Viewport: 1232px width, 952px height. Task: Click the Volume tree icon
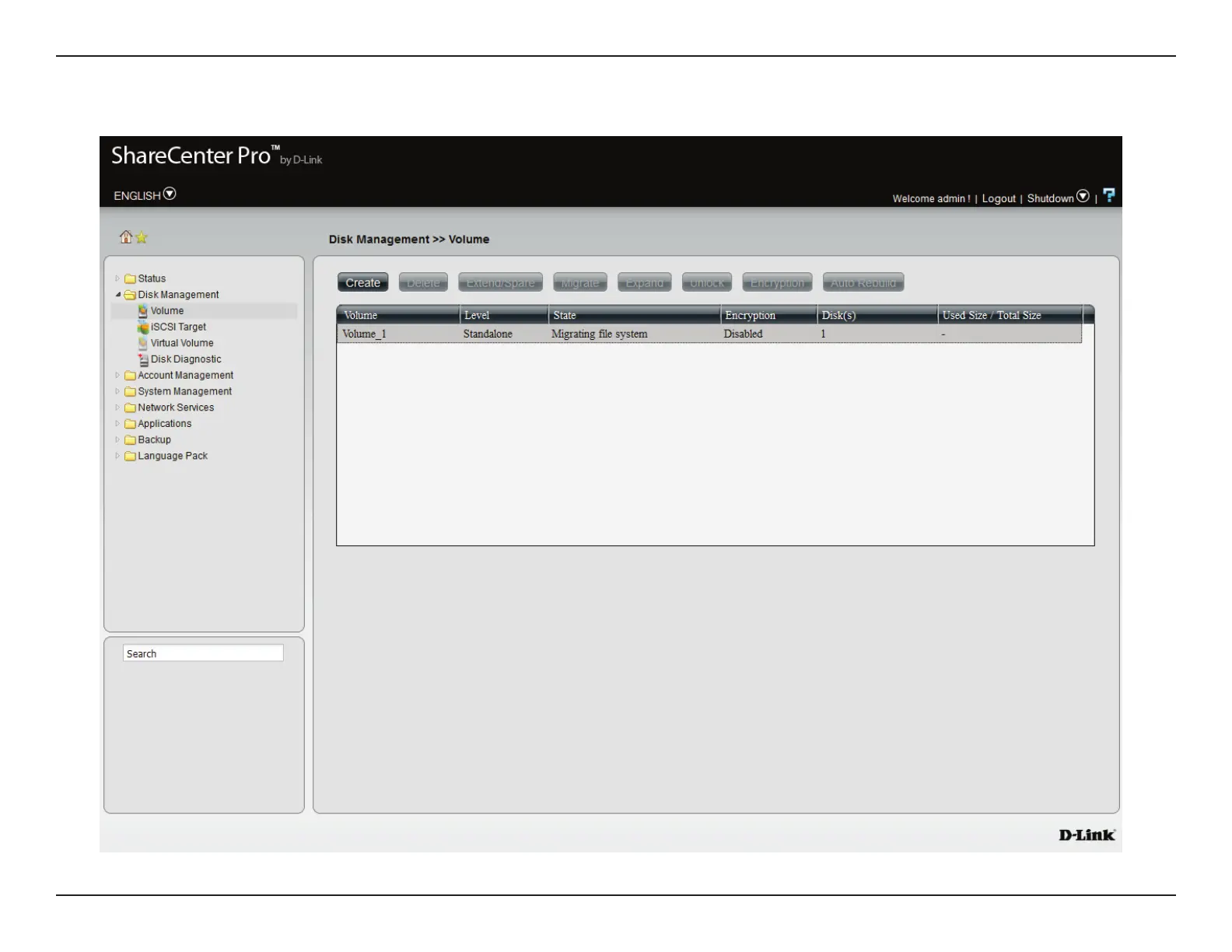click(142, 311)
